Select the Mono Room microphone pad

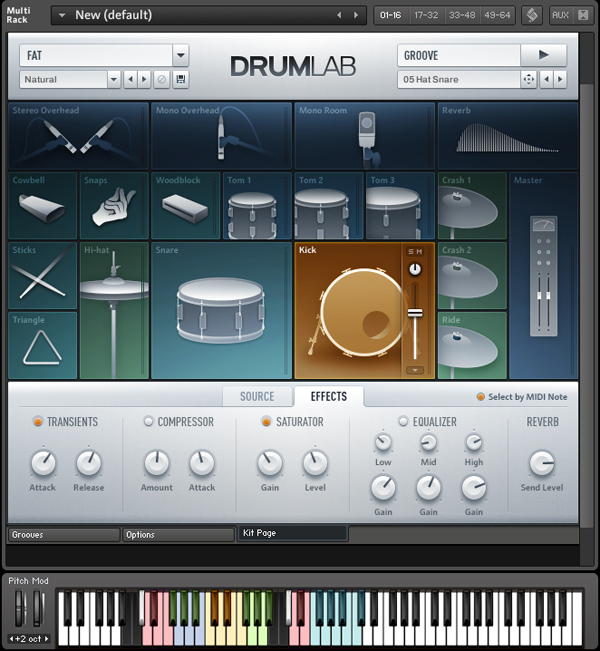(365, 135)
